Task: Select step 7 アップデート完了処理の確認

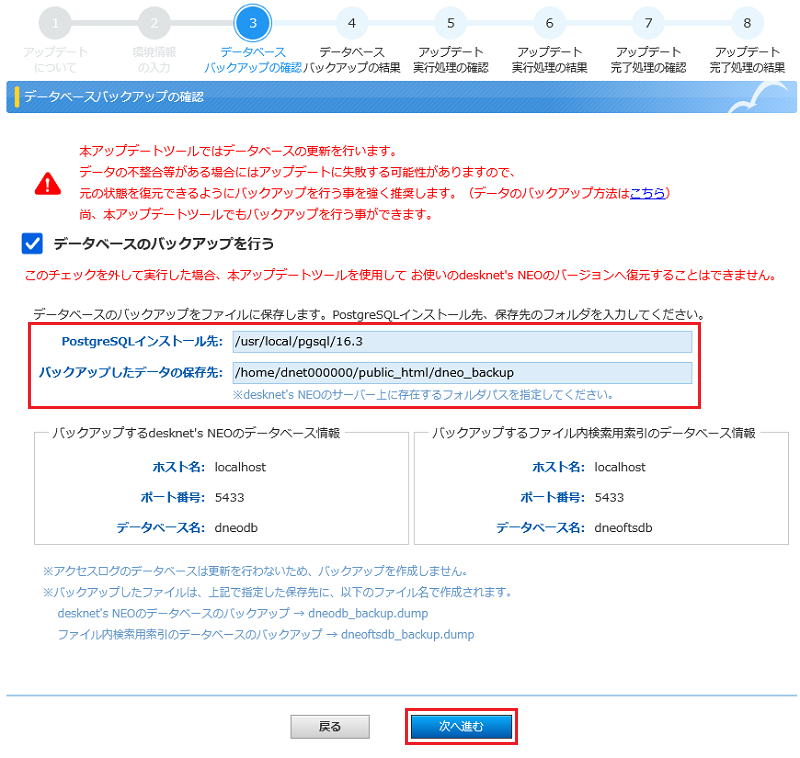Action: tap(648, 22)
